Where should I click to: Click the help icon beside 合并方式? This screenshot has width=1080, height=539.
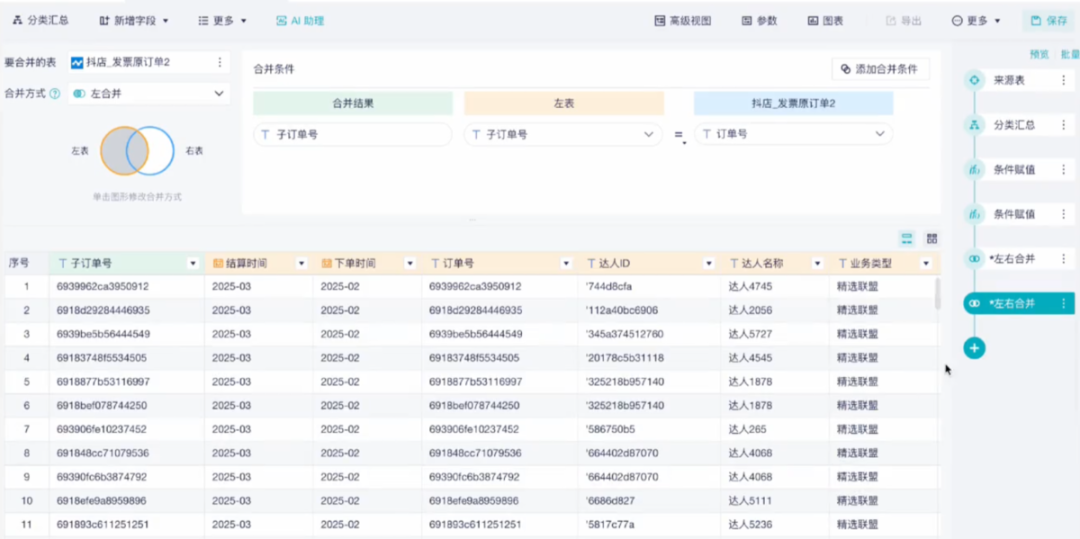coord(55,94)
